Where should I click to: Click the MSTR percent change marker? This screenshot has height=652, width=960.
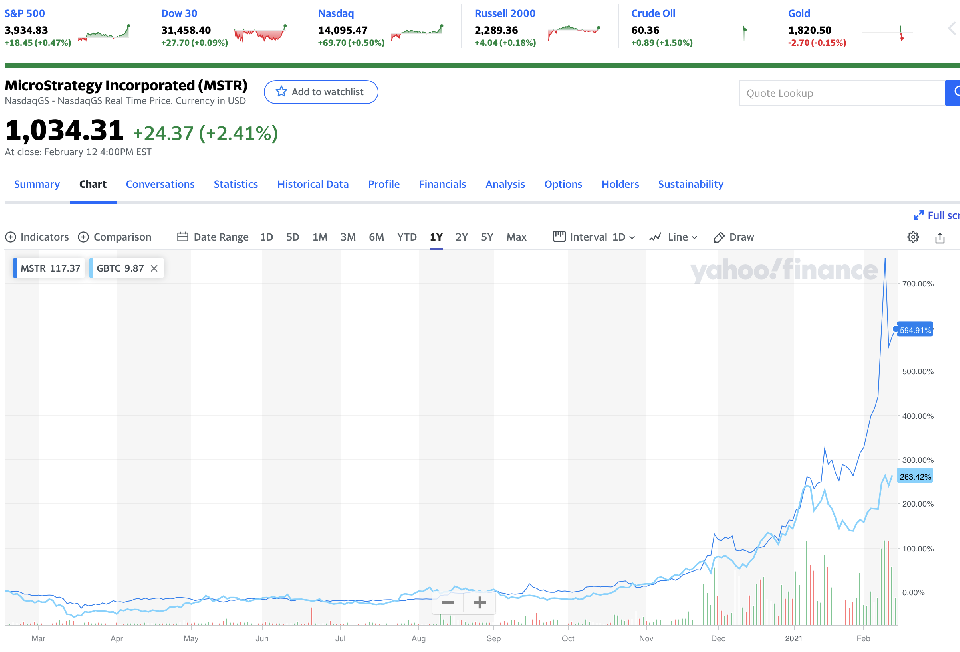click(915, 330)
